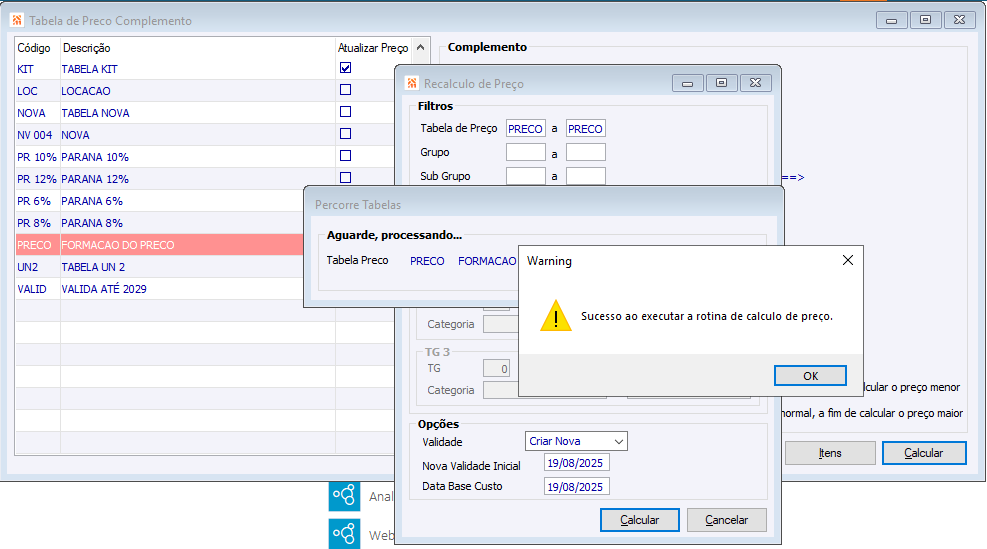Viewport: 987px width, 549px height.
Task: Check Atualizar Preço for NV 004 row
Action: pos(345,134)
